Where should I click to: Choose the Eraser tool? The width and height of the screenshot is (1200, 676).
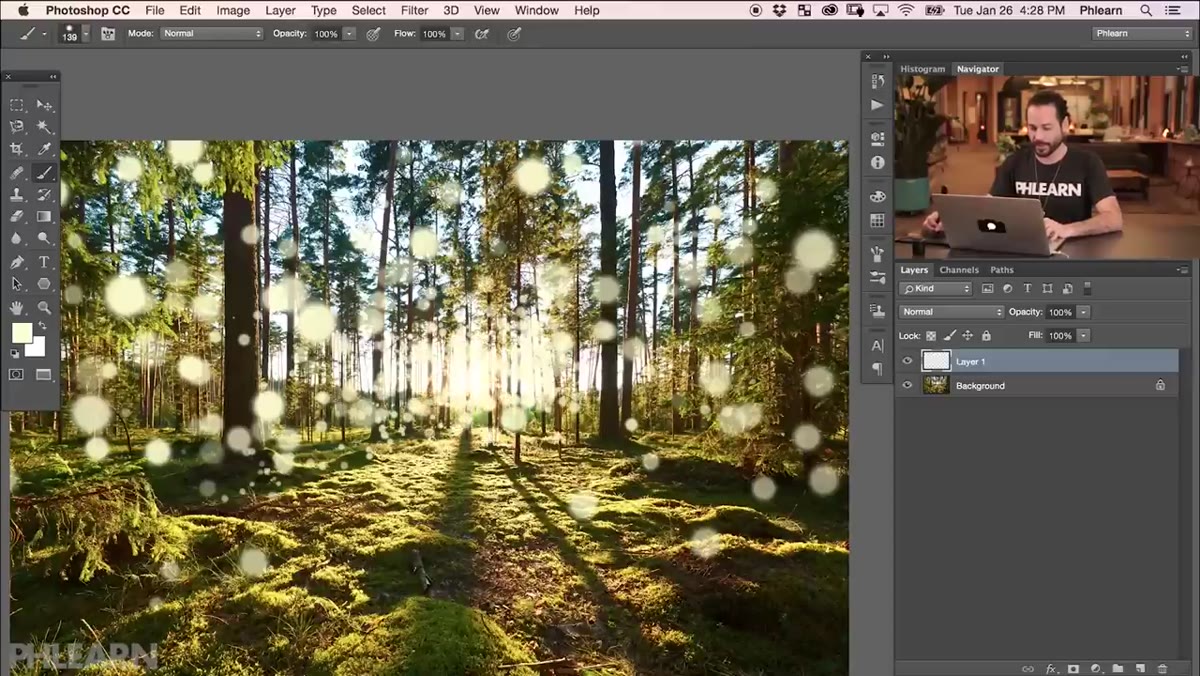coord(17,216)
